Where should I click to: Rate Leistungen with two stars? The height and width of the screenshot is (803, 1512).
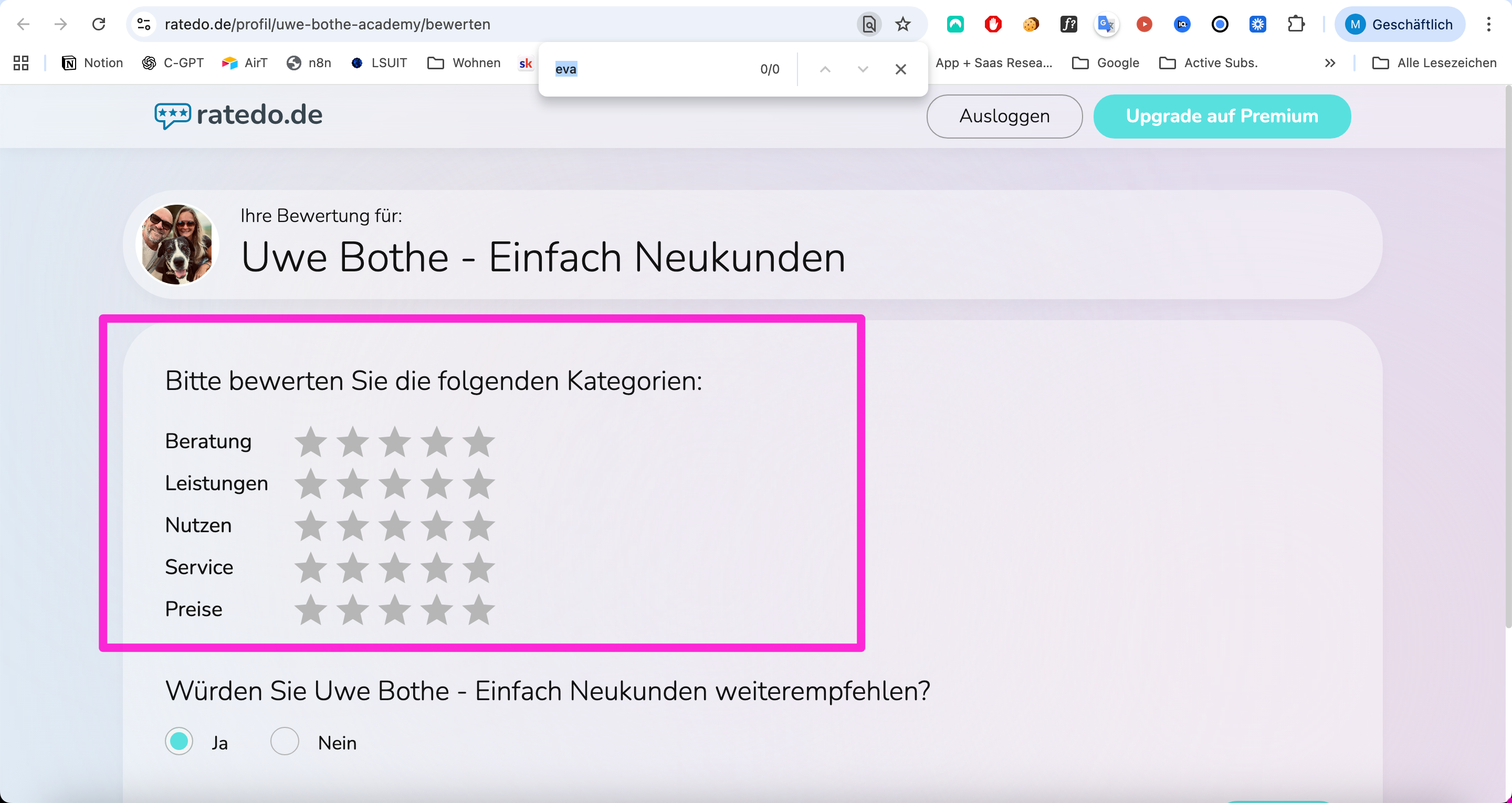tap(353, 484)
